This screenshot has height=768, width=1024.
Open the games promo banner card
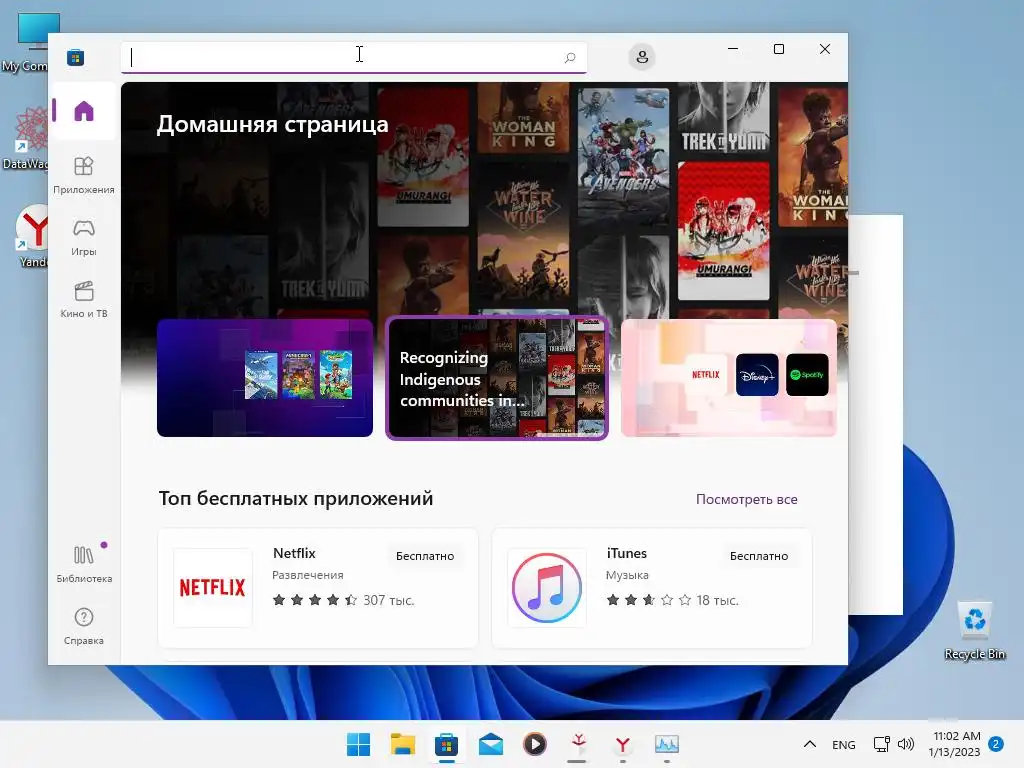pyautogui.click(x=265, y=377)
